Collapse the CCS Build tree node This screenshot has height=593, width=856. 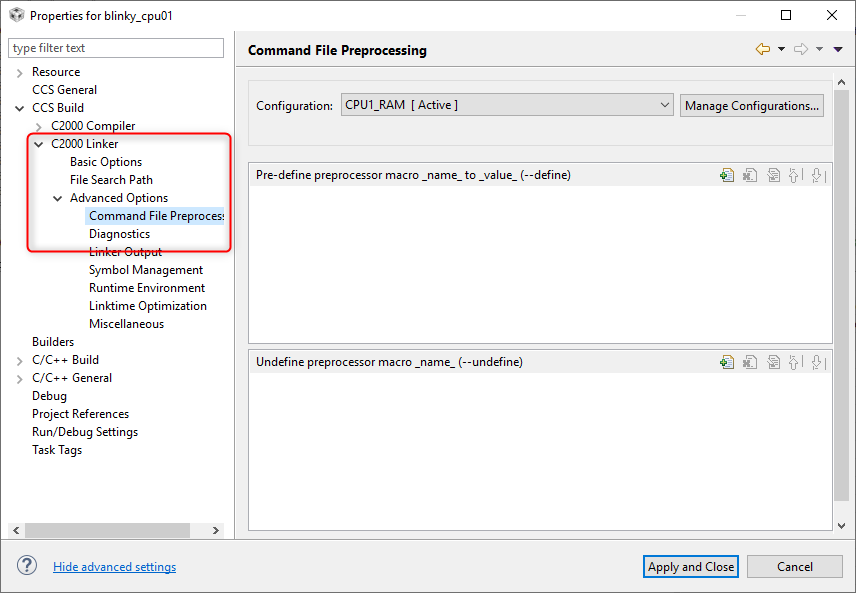click(20, 108)
